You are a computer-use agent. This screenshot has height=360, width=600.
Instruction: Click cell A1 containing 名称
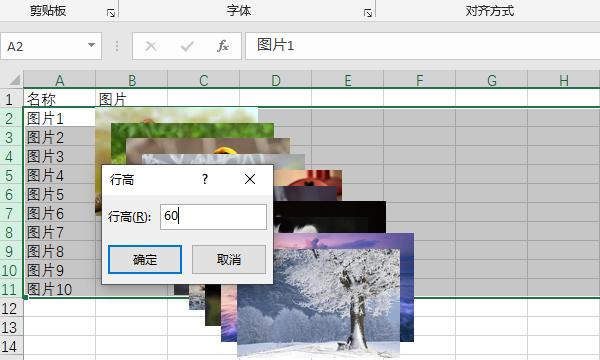(x=59, y=98)
